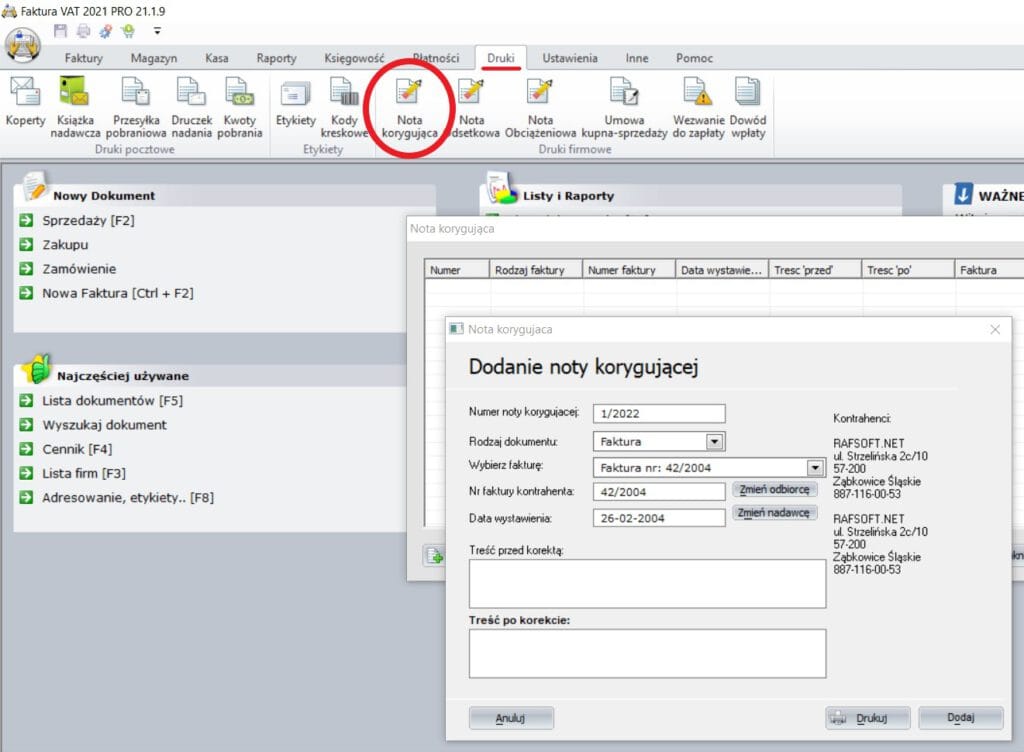Viewport: 1024px width, 752px height.
Task: Launch the Nota korygująca ribbon icon
Action: tap(409, 94)
